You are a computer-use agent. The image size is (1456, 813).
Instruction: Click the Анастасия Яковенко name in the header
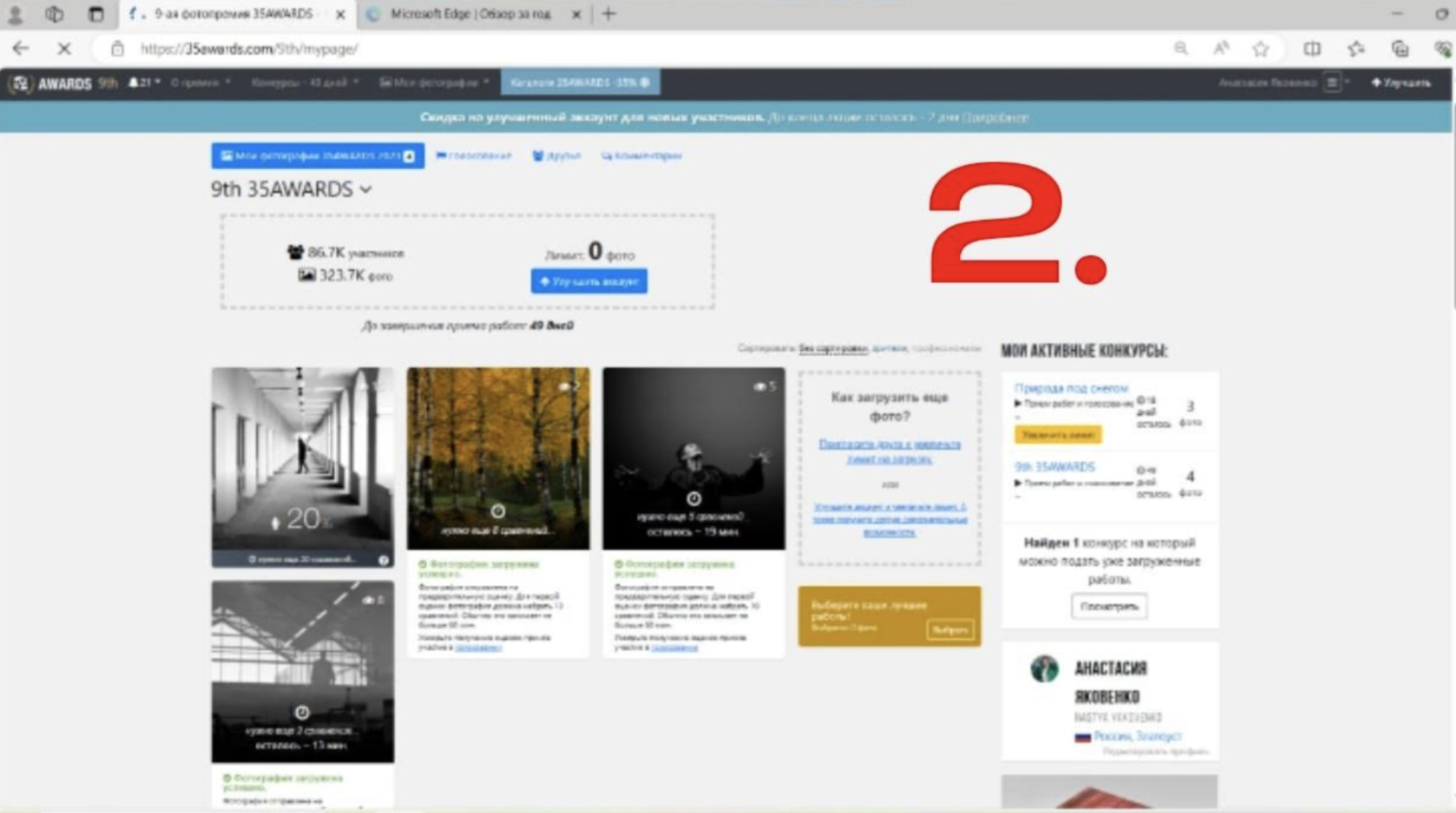point(1268,83)
